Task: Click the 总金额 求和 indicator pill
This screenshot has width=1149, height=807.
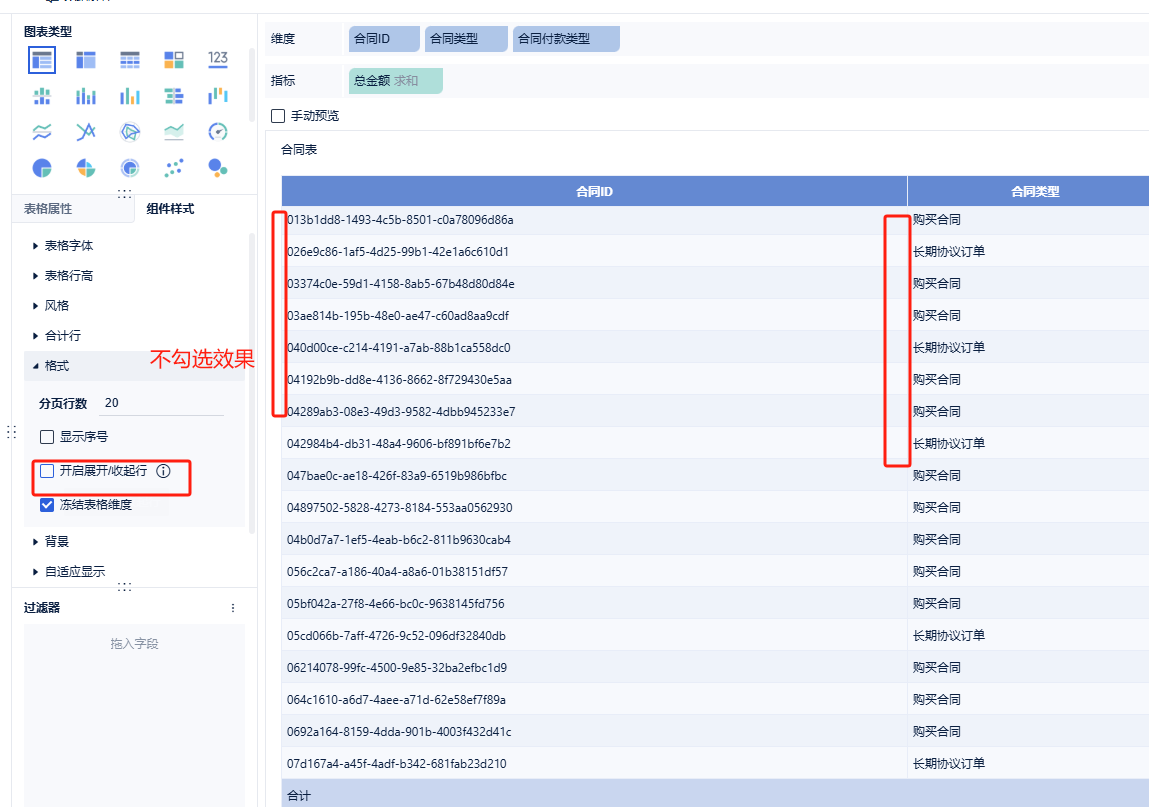Action: point(396,81)
